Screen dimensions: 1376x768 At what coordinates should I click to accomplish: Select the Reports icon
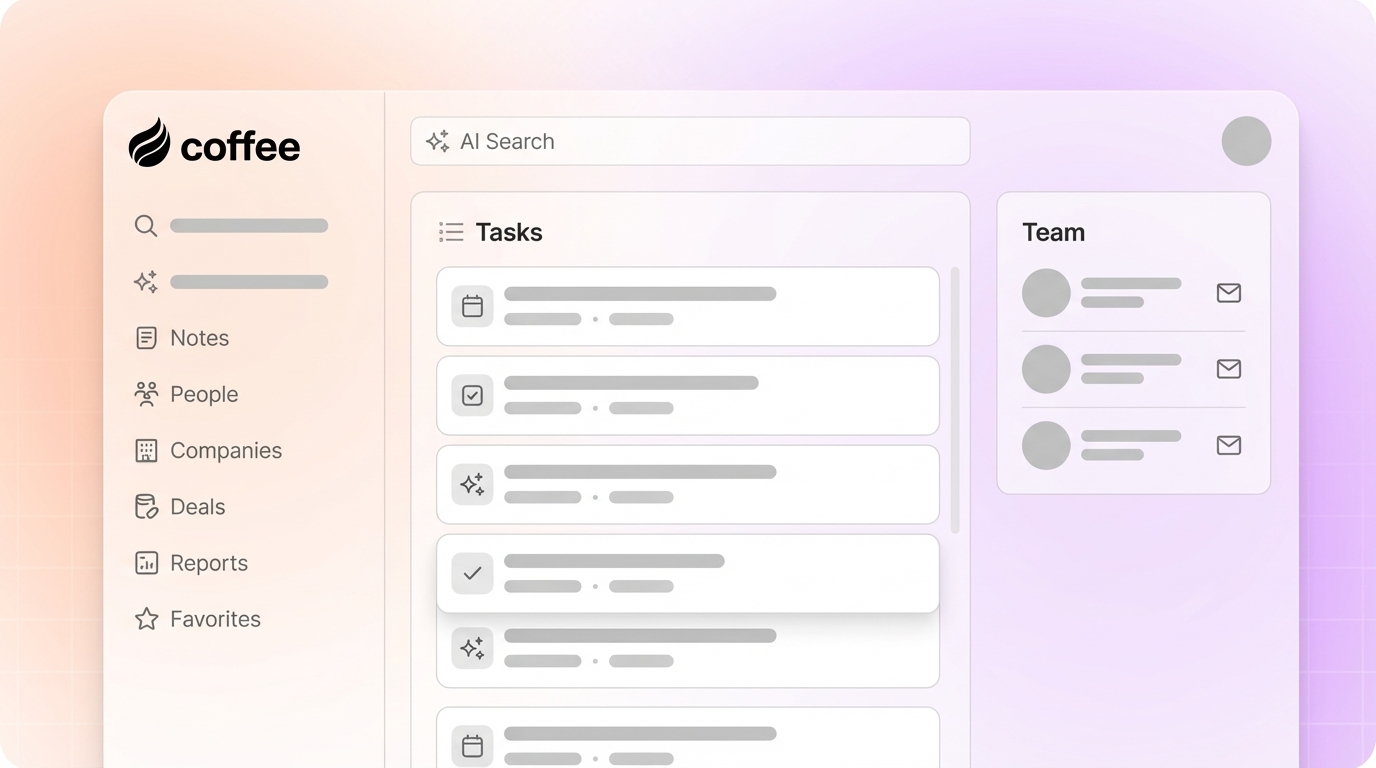(x=145, y=562)
